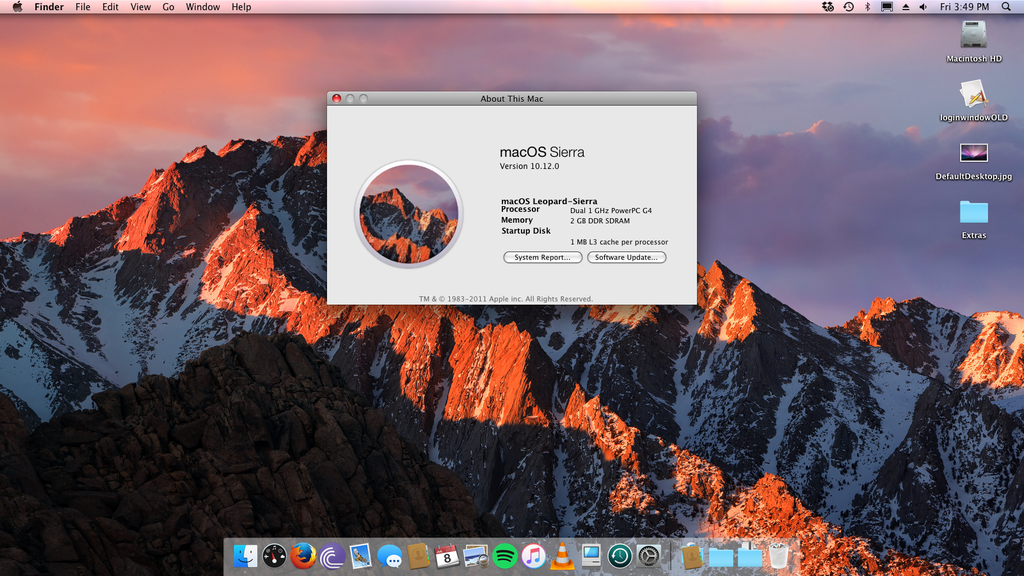Launch the VLC traffic cone player
1024x576 pixels.
pos(562,556)
